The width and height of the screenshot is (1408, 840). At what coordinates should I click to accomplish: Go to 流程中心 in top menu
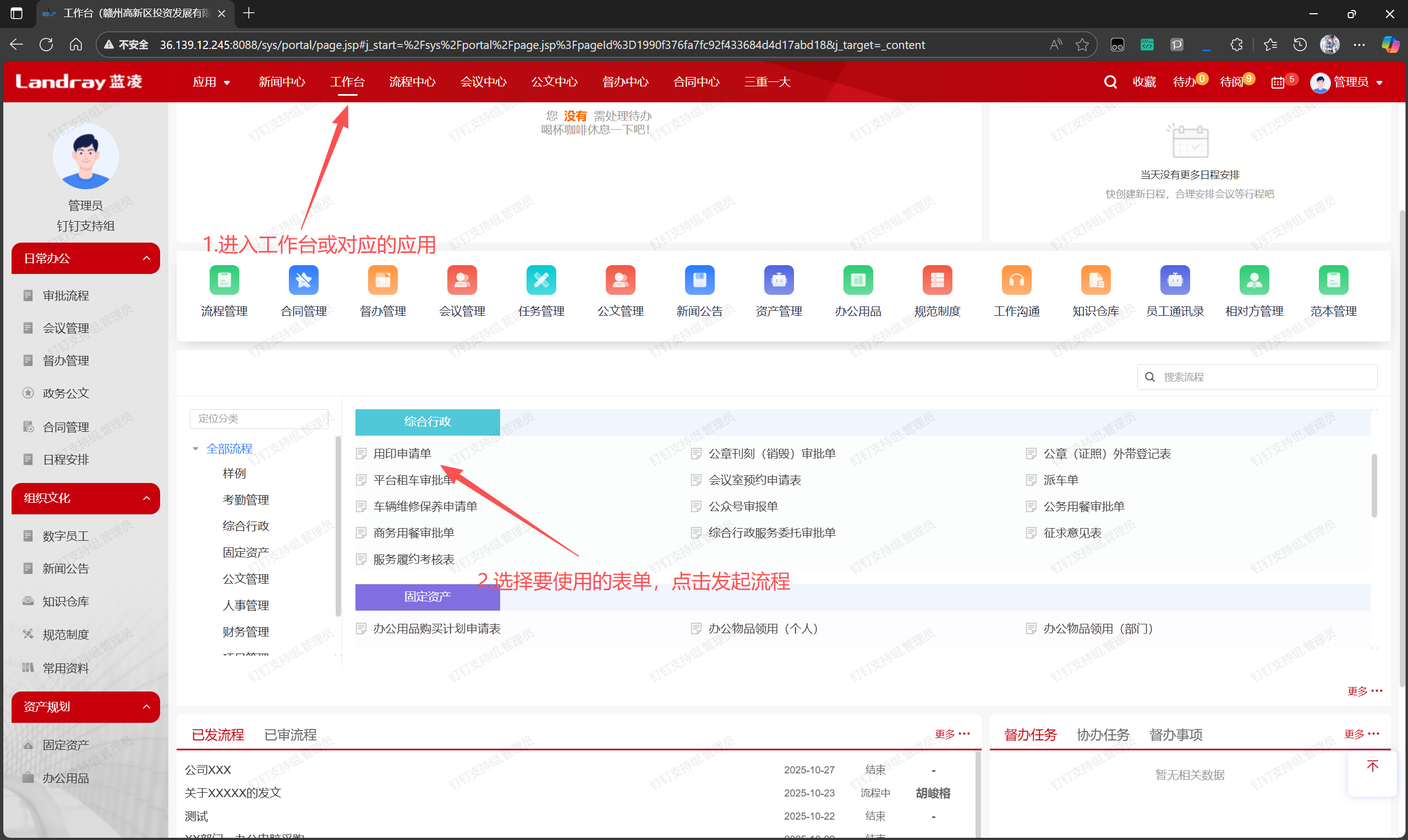412,82
